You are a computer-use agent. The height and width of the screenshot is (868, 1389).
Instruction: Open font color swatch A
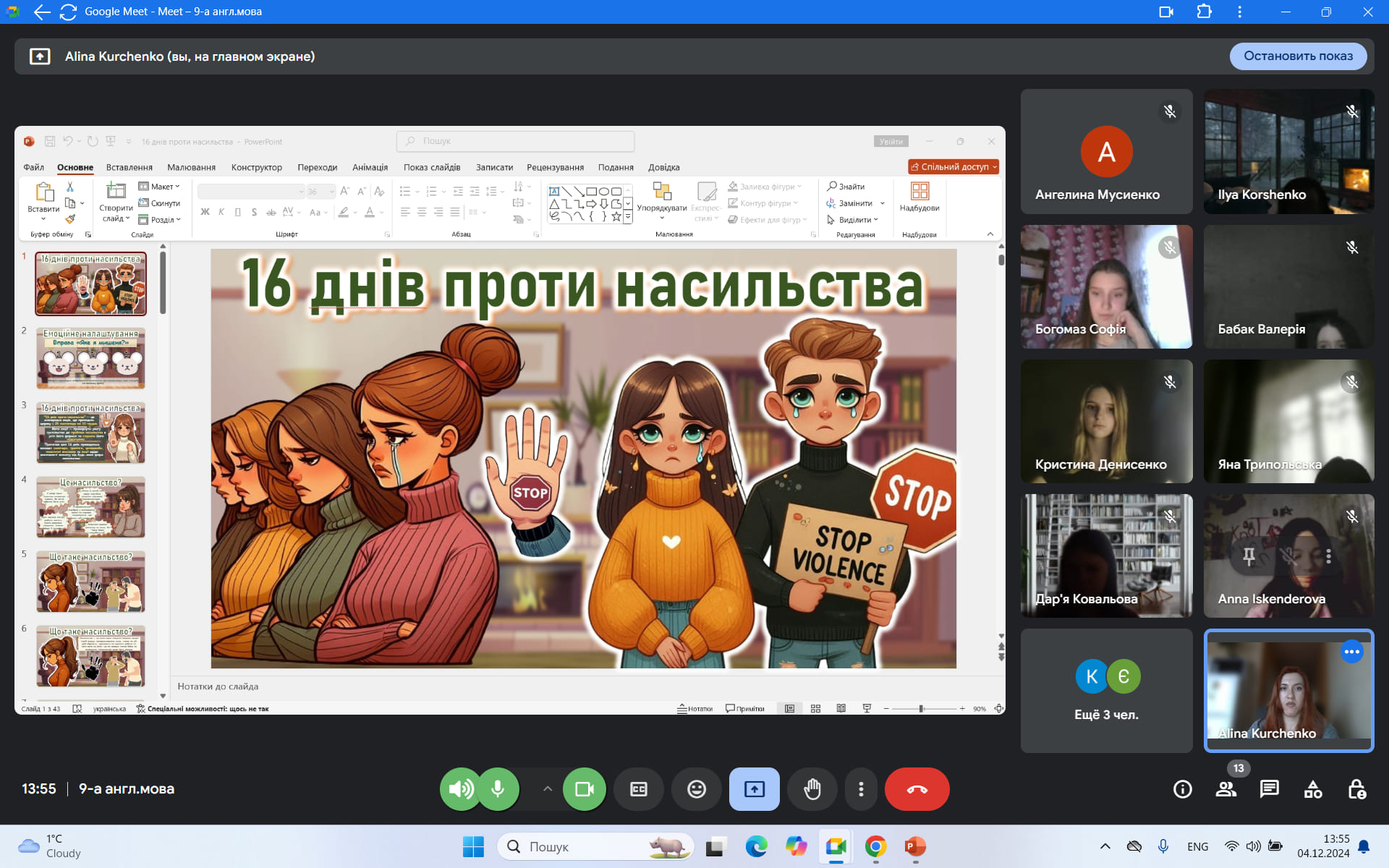point(370,212)
